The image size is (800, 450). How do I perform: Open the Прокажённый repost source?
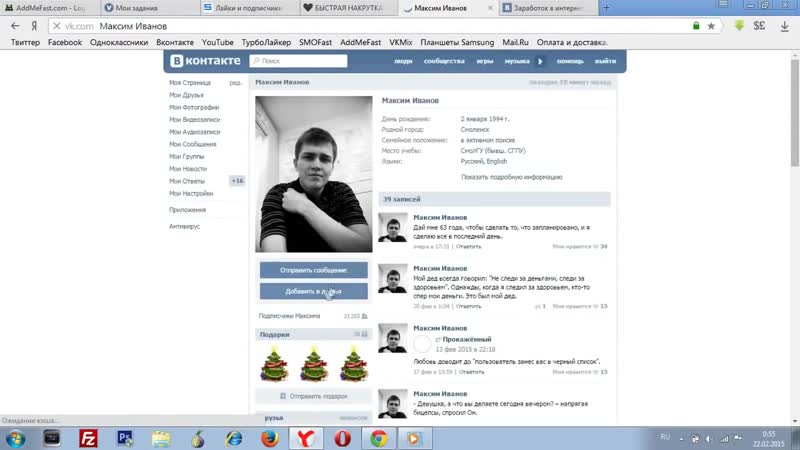[x=467, y=339]
